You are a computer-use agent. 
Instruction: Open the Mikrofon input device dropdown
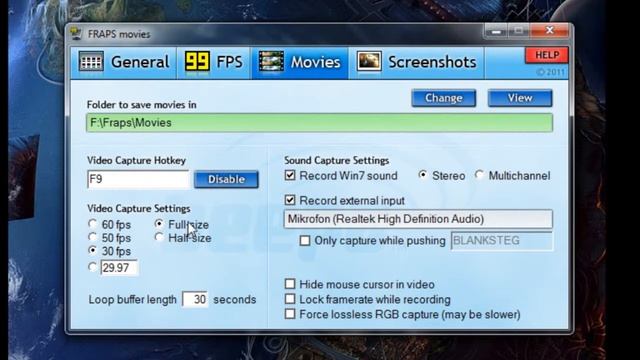tap(418, 219)
